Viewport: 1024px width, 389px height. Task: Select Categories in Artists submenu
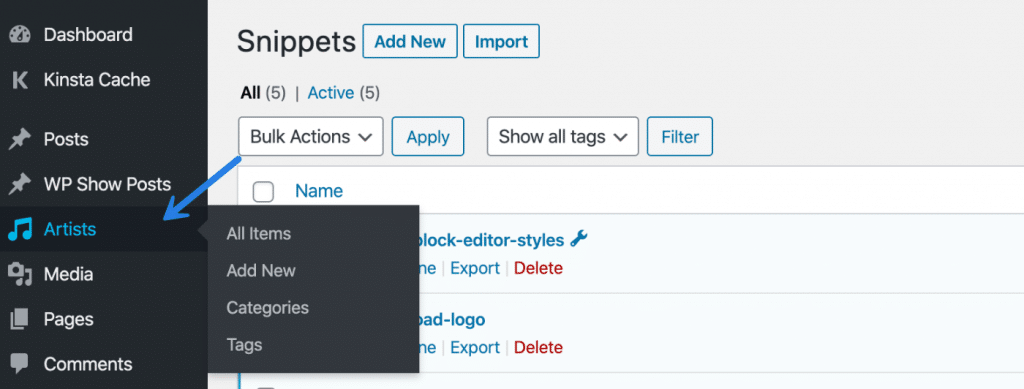[268, 307]
